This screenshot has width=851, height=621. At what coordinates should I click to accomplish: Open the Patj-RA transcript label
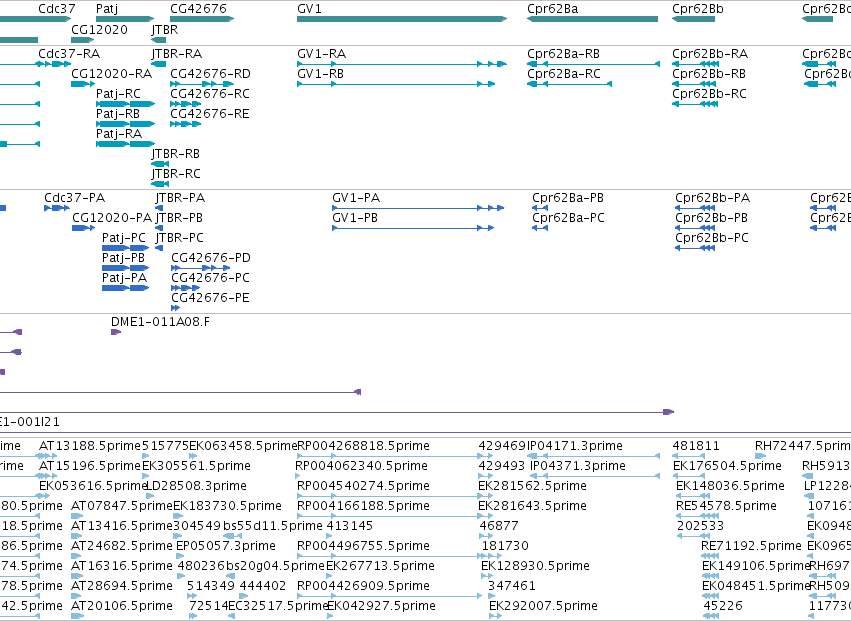(119, 134)
